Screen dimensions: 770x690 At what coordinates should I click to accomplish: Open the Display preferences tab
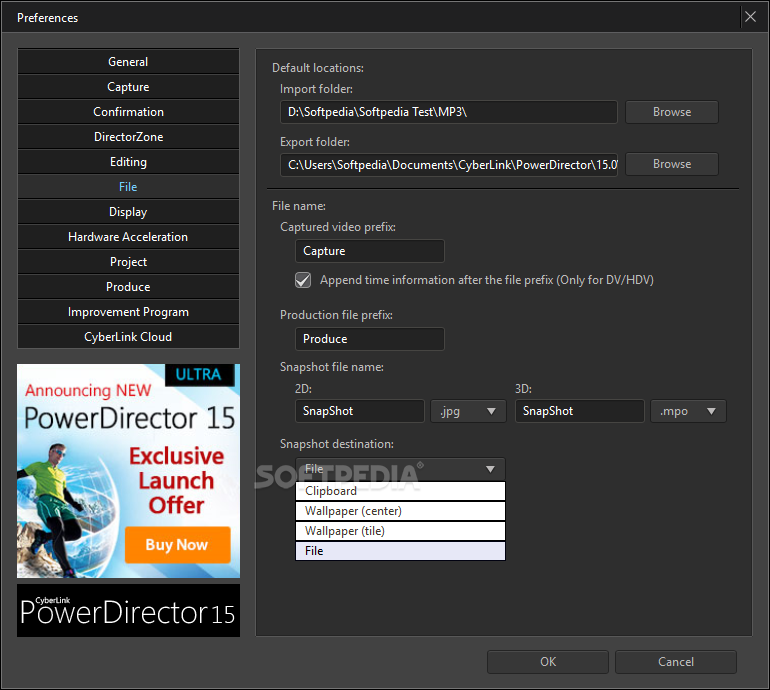(x=128, y=212)
